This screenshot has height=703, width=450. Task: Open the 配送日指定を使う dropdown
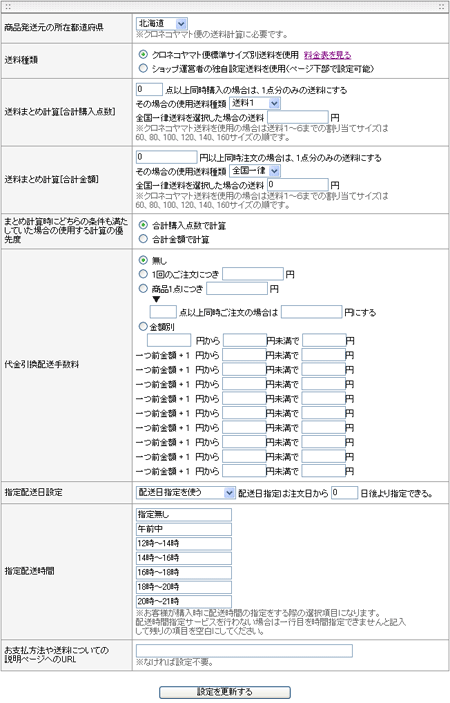coord(186,493)
